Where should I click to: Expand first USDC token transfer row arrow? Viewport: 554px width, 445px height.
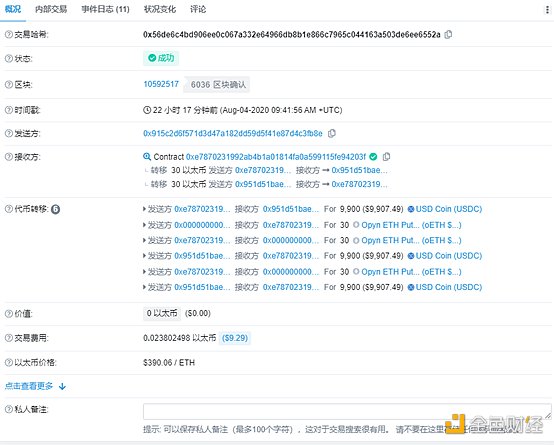pyautogui.click(x=144, y=209)
